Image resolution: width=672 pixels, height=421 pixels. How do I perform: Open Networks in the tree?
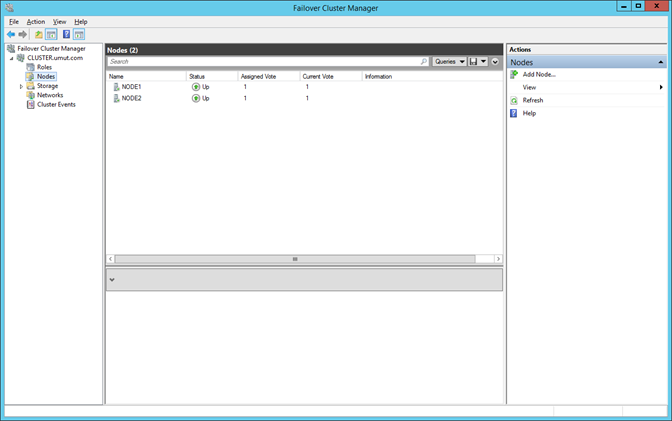click(x=50, y=95)
